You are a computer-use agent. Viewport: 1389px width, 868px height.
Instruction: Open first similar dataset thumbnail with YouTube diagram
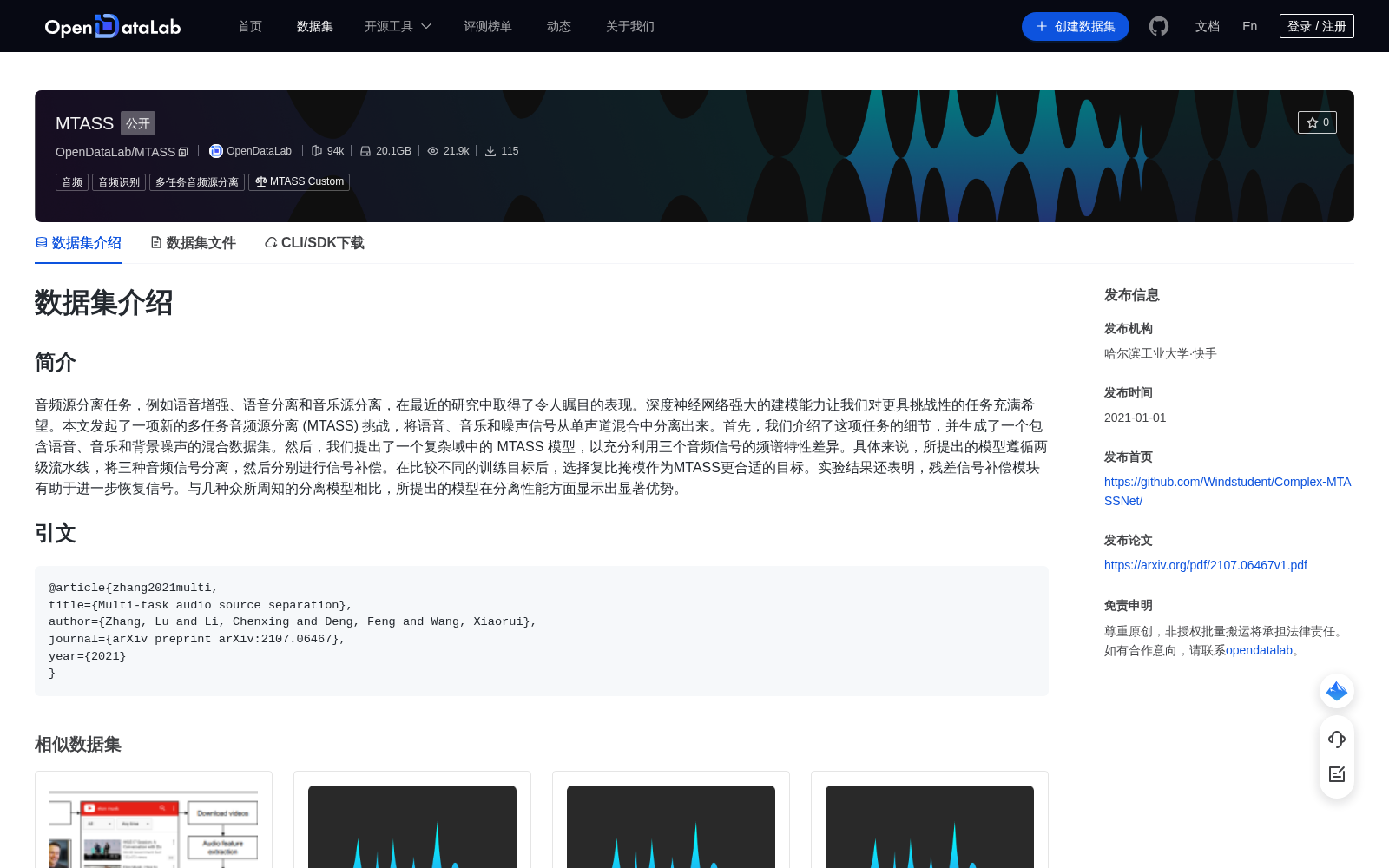[154, 825]
